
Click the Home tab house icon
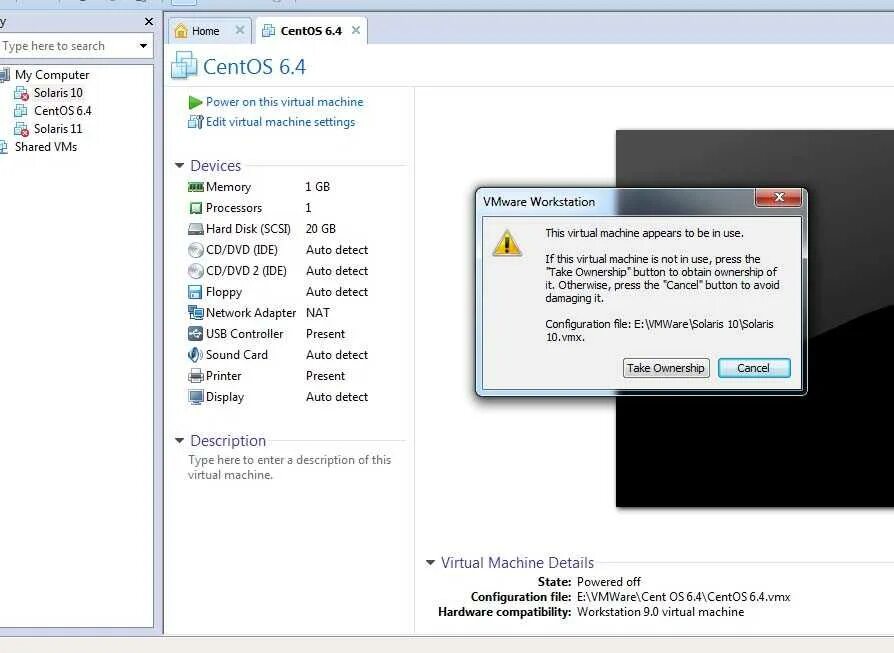[181, 31]
